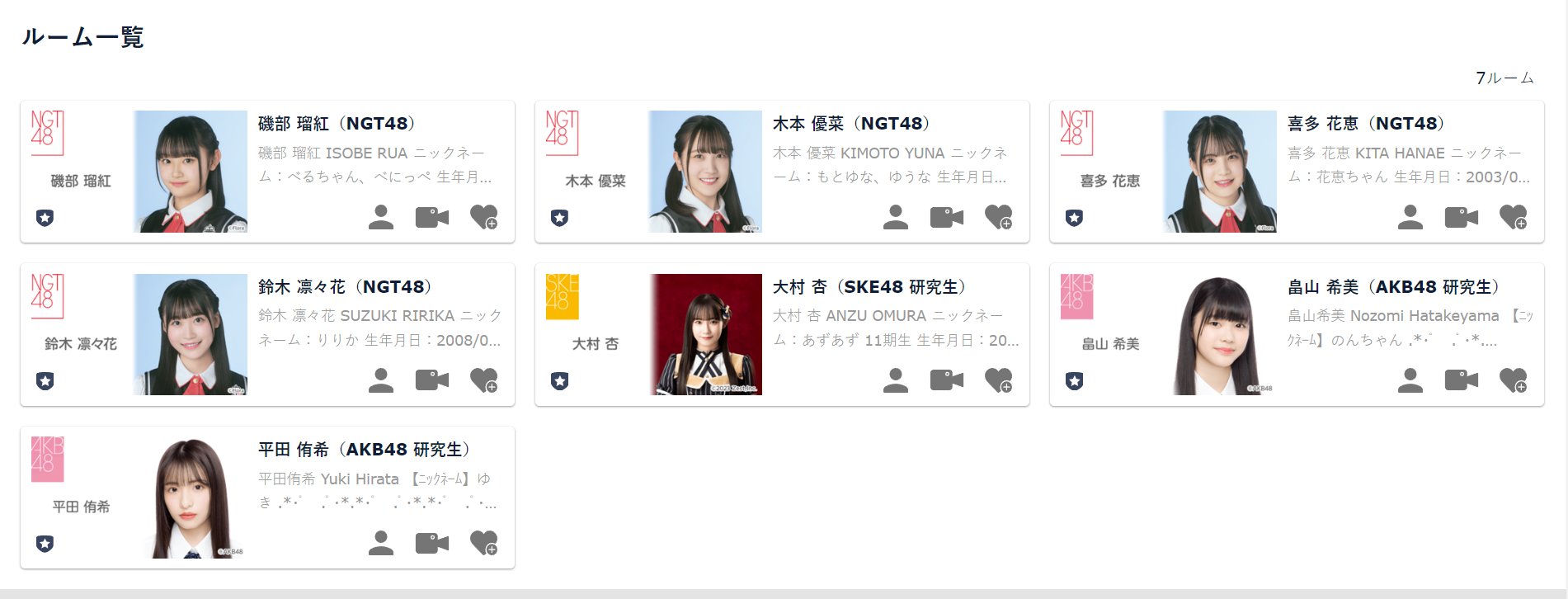The height and width of the screenshot is (599, 1568).
Task: Click video camera icon for 鈴木 凛々花
Action: pos(432,380)
